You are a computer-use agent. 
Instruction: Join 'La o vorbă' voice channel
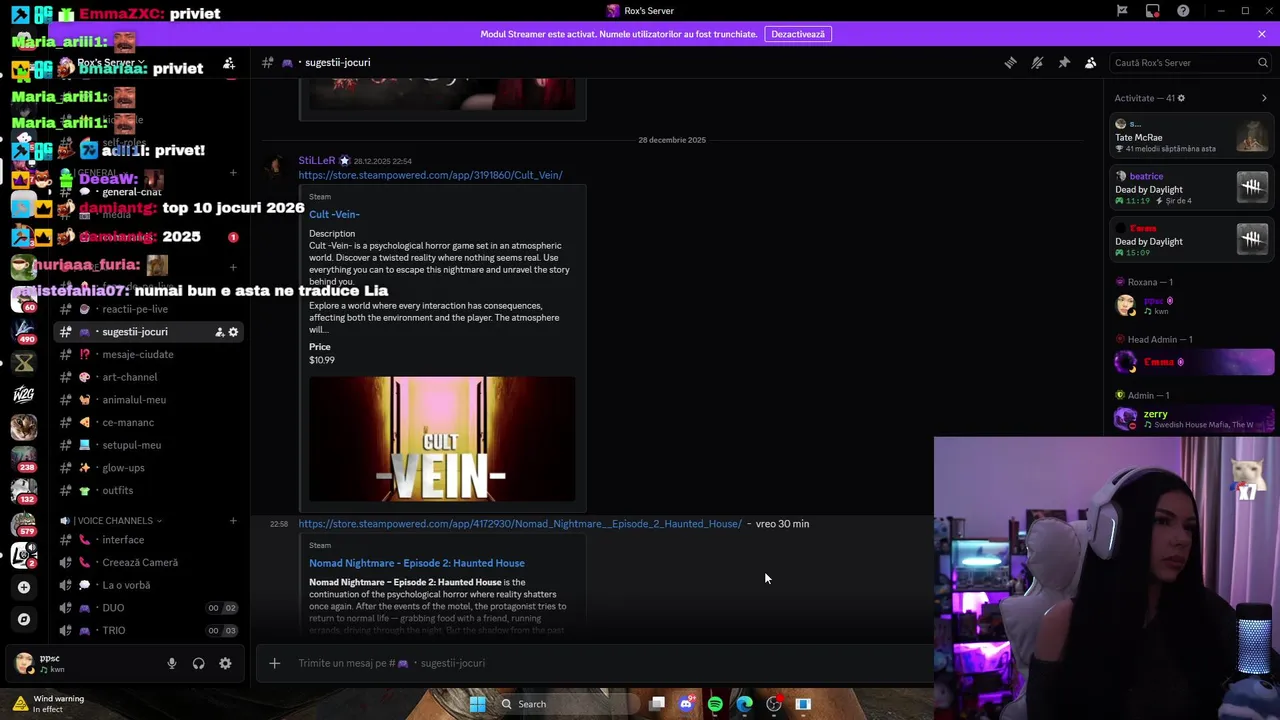pos(148,585)
